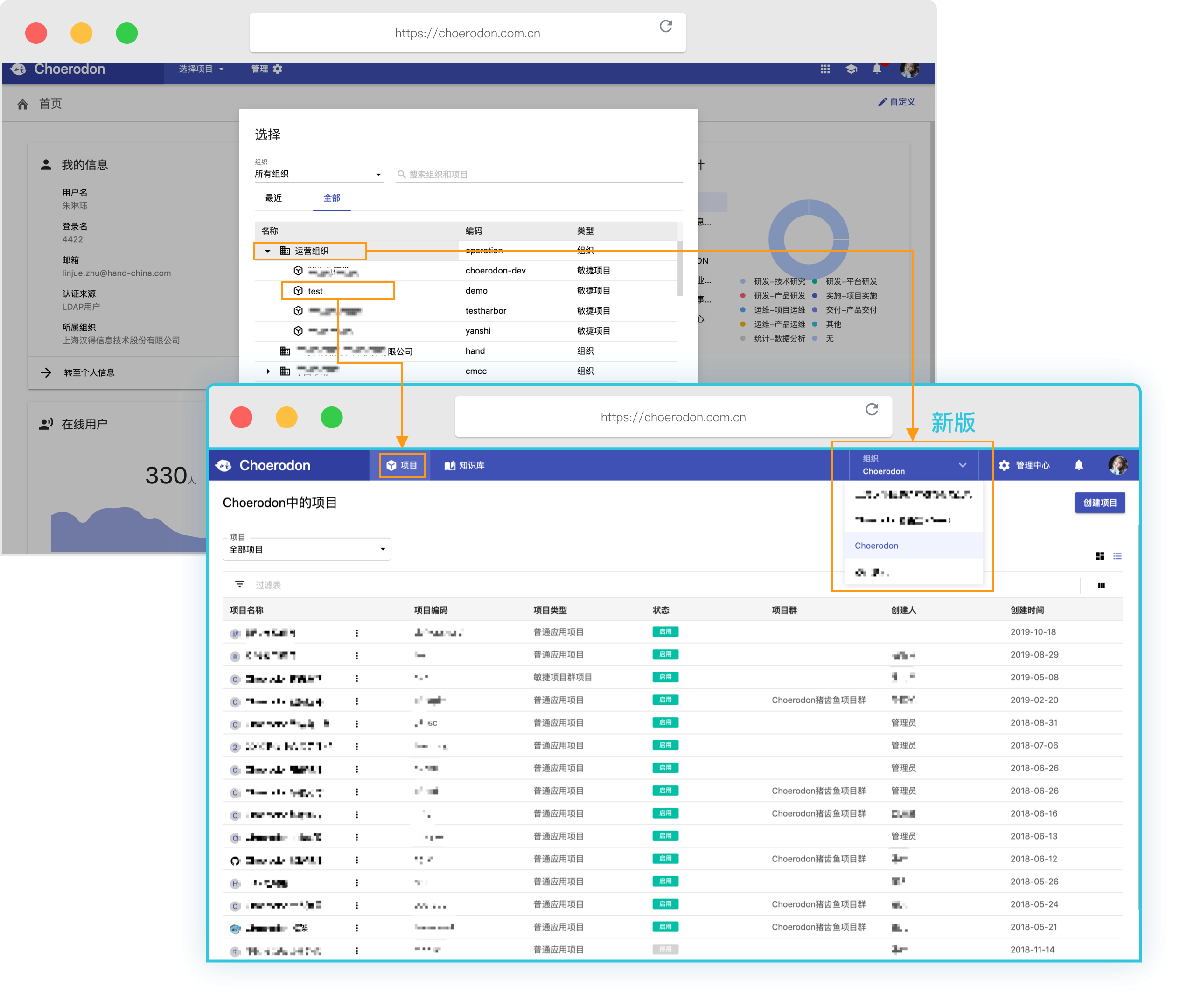The image size is (1187, 1008).
Task: Switch to card grid view icon
Action: 1100,556
